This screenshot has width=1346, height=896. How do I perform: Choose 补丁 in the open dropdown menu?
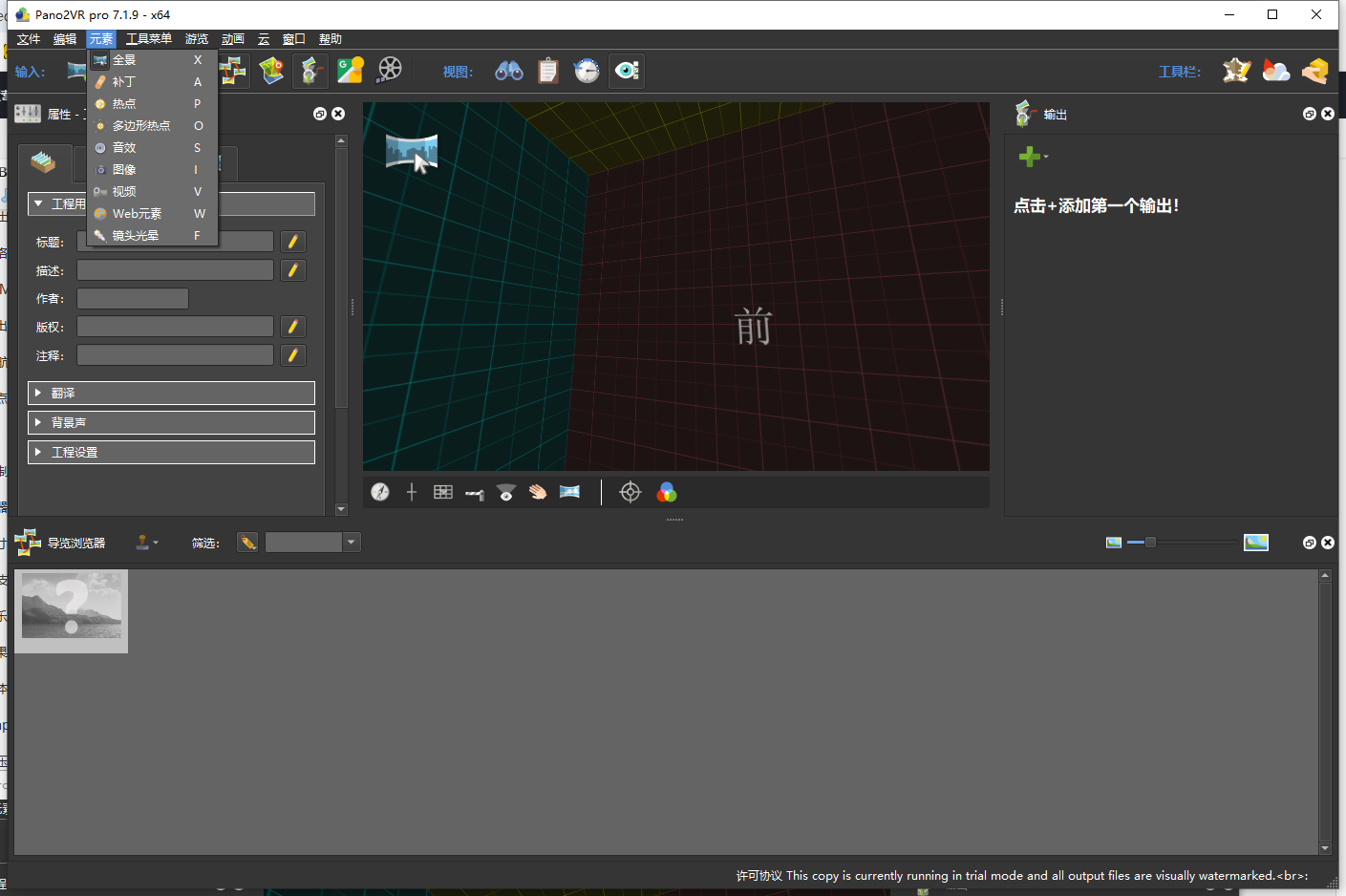(152, 82)
